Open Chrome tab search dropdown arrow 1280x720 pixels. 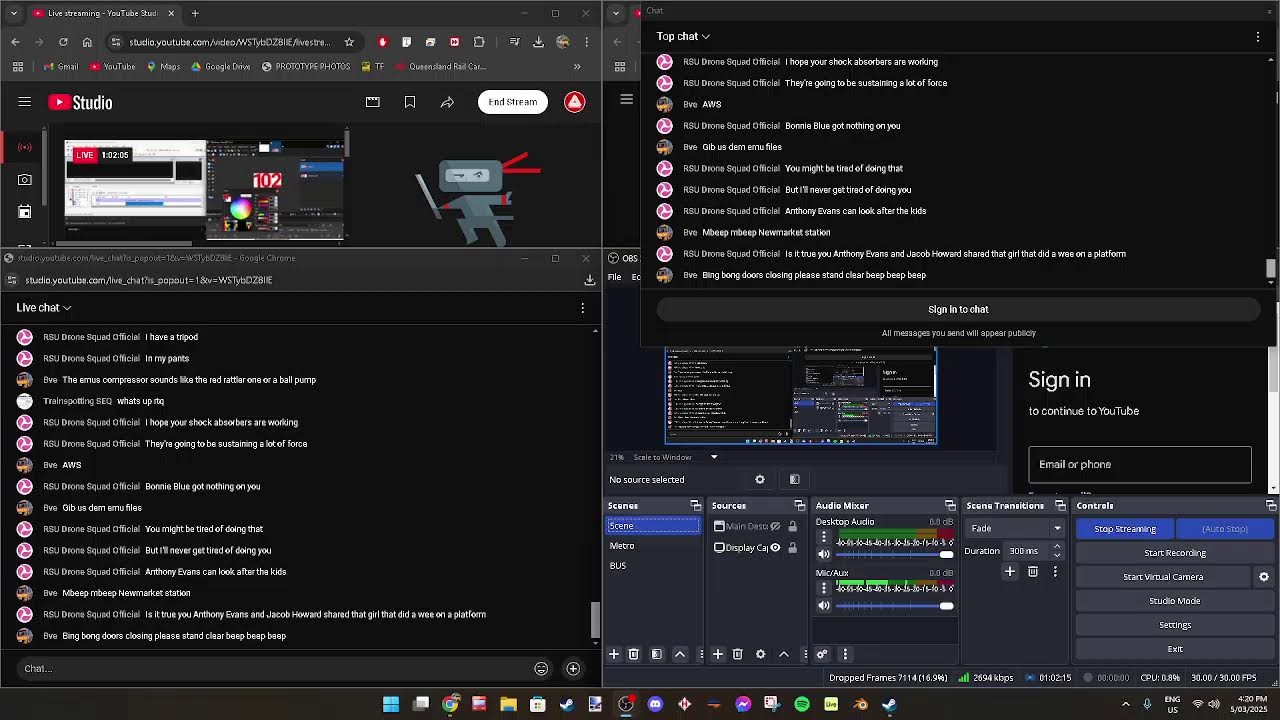pos(13,13)
